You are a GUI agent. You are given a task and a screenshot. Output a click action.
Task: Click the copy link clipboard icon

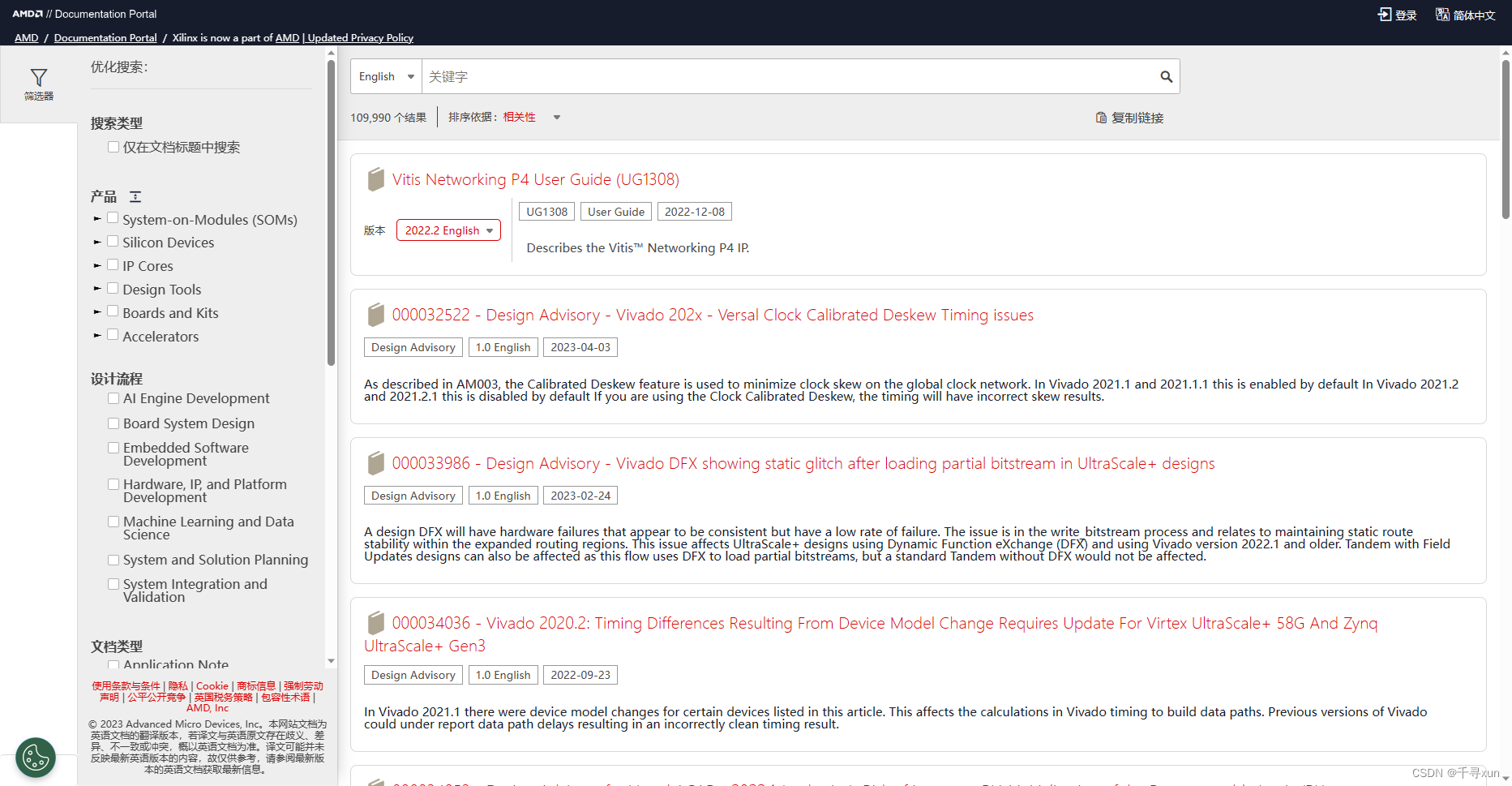1101,118
